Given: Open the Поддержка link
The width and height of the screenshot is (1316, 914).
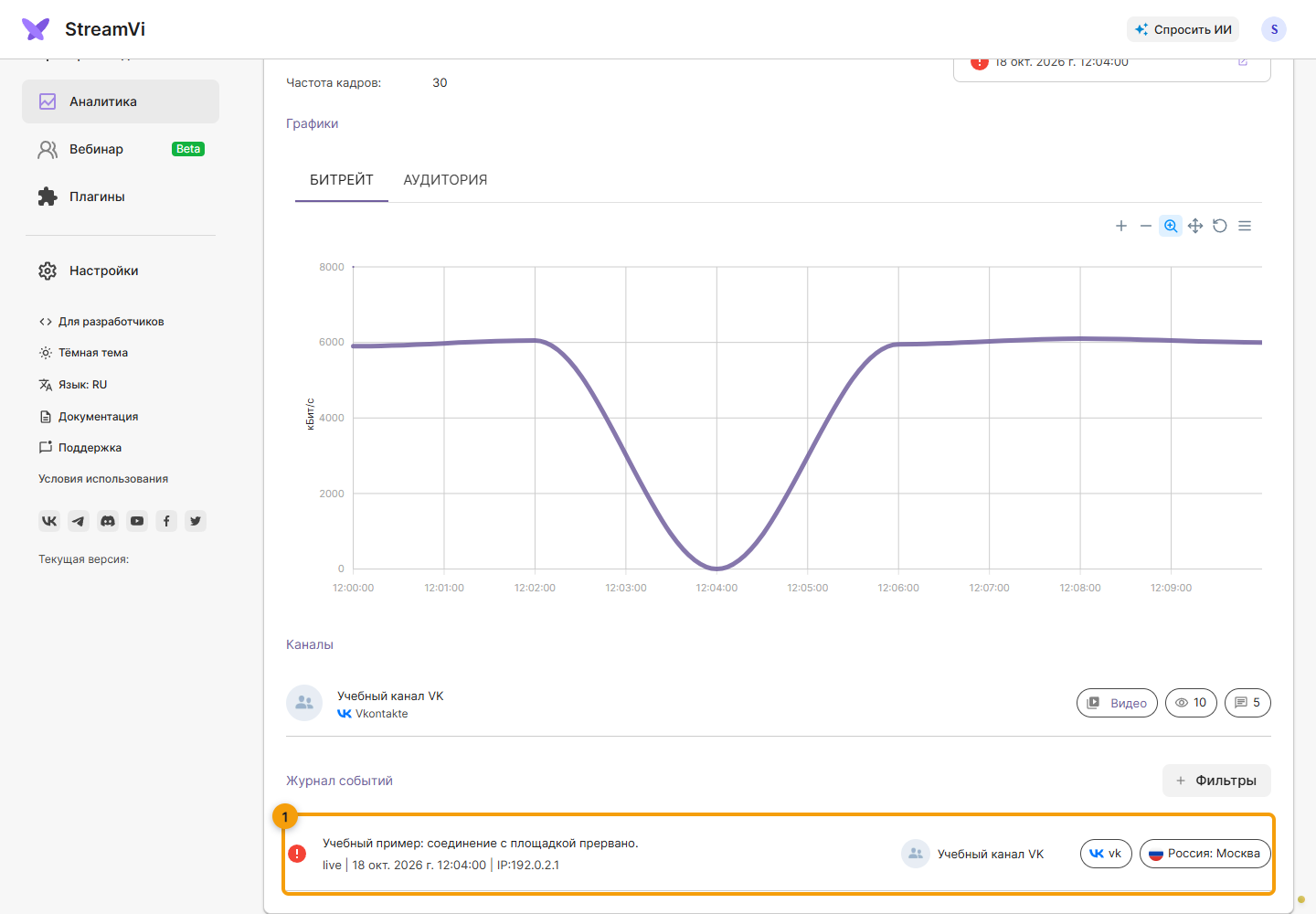Looking at the screenshot, I should (x=80, y=448).
